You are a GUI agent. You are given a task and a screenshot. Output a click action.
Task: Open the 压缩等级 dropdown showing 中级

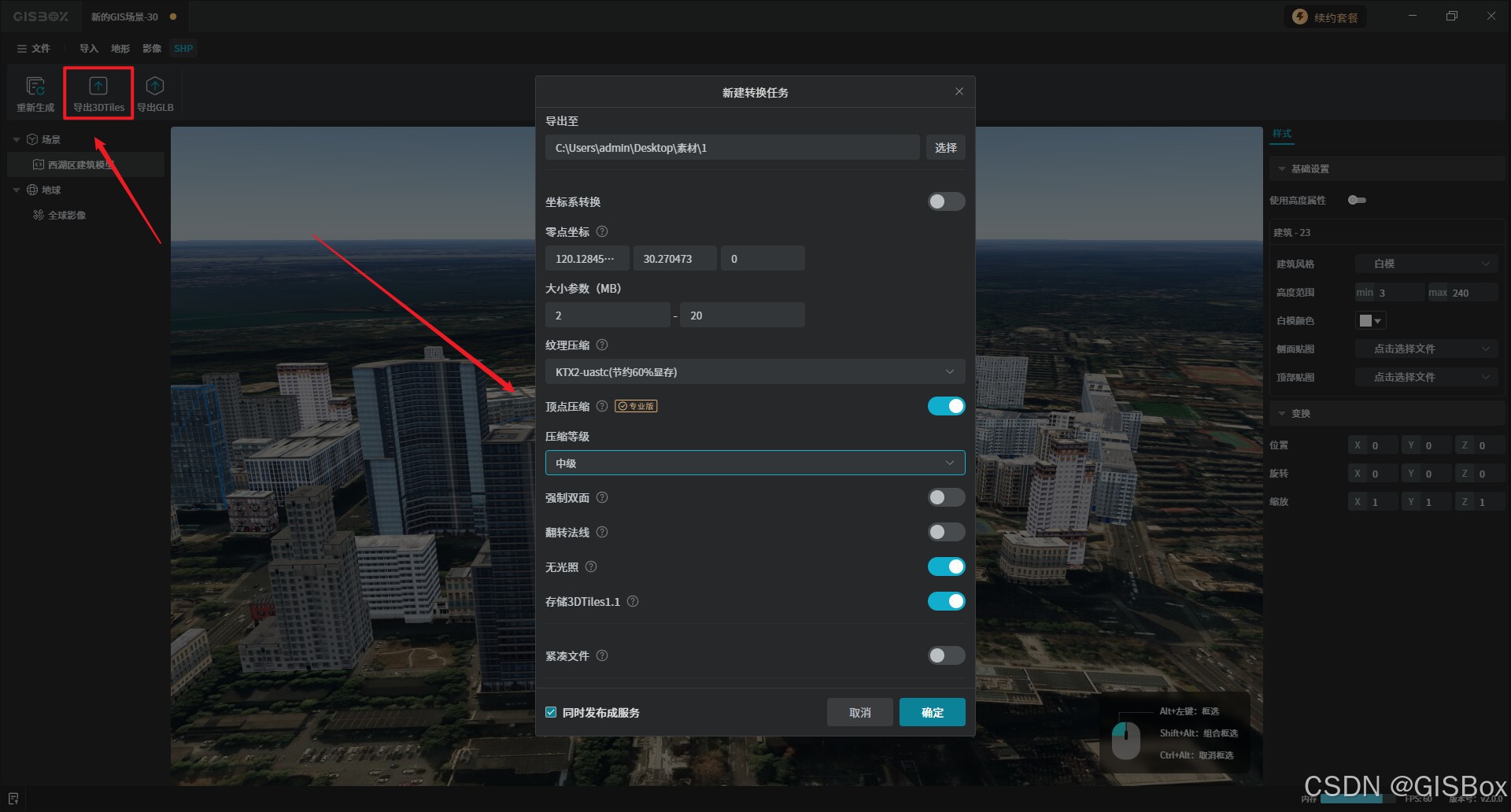click(755, 463)
